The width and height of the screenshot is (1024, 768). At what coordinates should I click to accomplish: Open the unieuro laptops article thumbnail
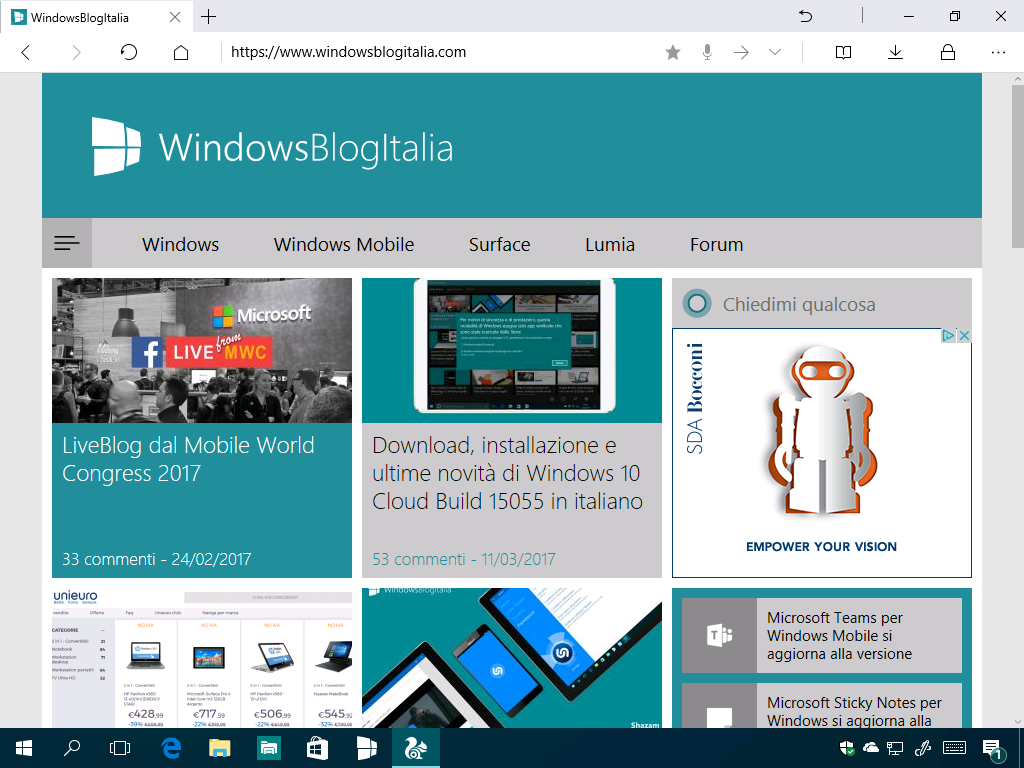click(x=202, y=658)
